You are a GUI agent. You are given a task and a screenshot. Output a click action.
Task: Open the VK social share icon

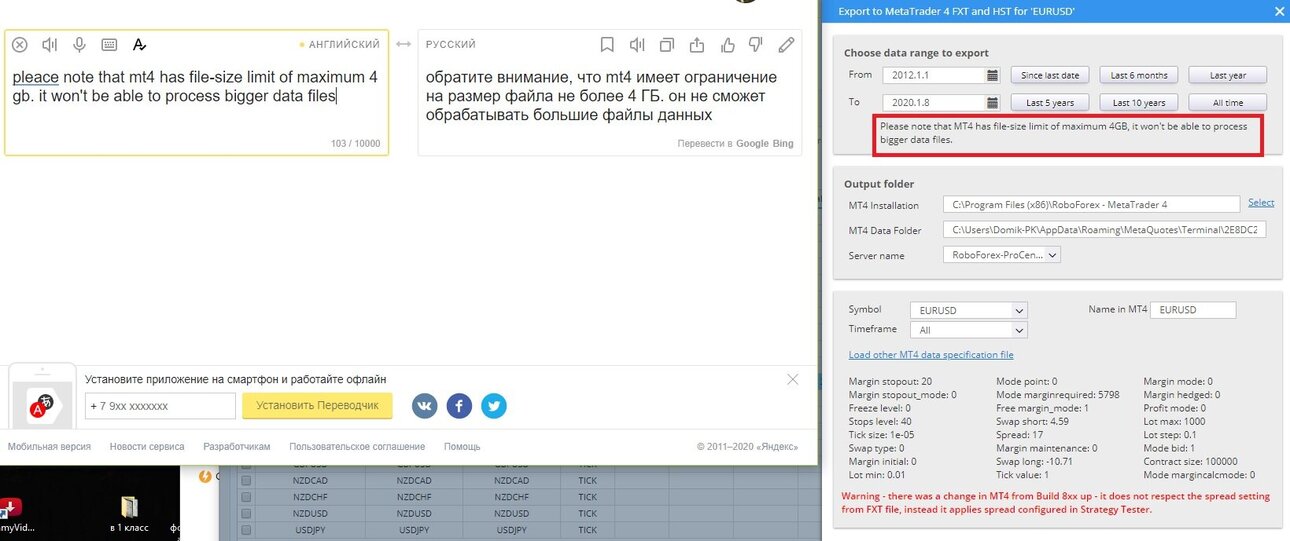pos(425,406)
